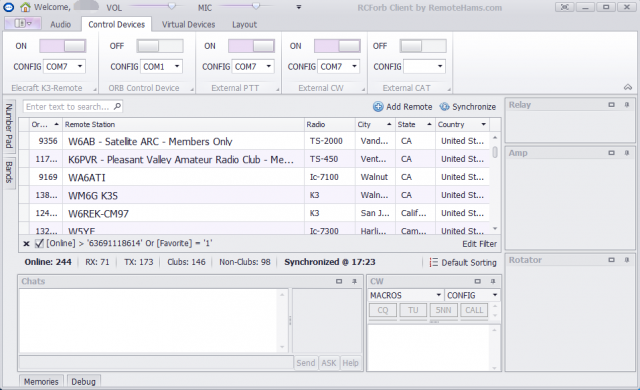
Task: Pin the CW panel
Action: coord(493,281)
